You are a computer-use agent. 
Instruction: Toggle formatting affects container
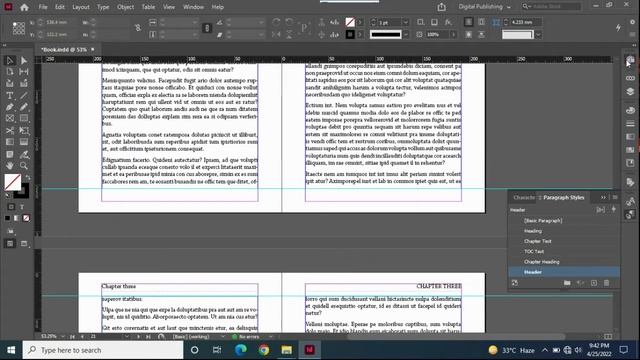[11, 207]
